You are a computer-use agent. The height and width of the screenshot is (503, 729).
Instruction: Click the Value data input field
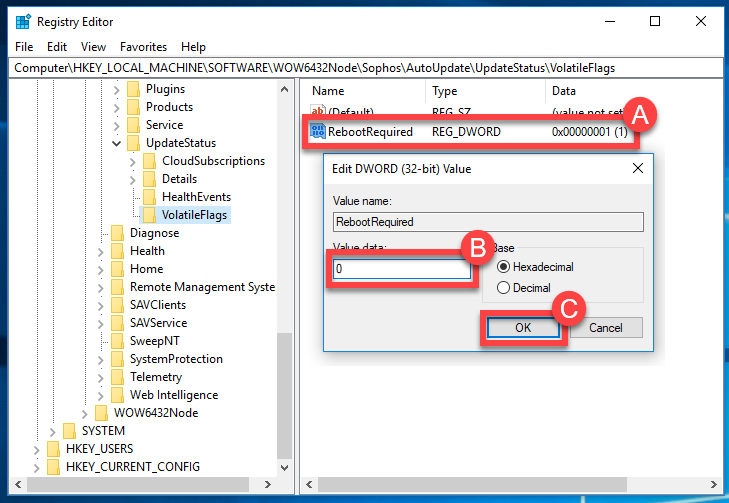tap(402, 270)
